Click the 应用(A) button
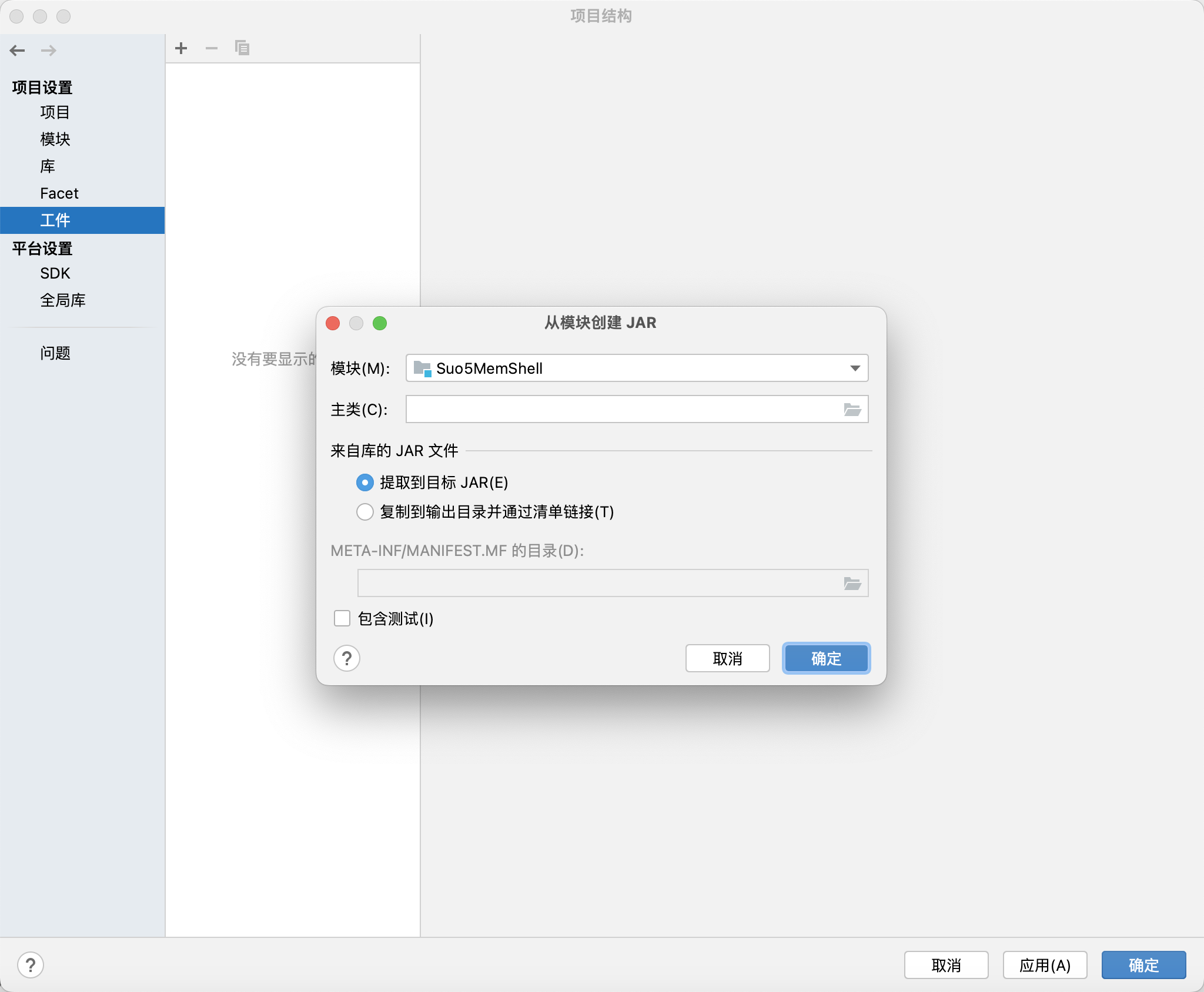This screenshot has height=992, width=1204. (1045, 965)
